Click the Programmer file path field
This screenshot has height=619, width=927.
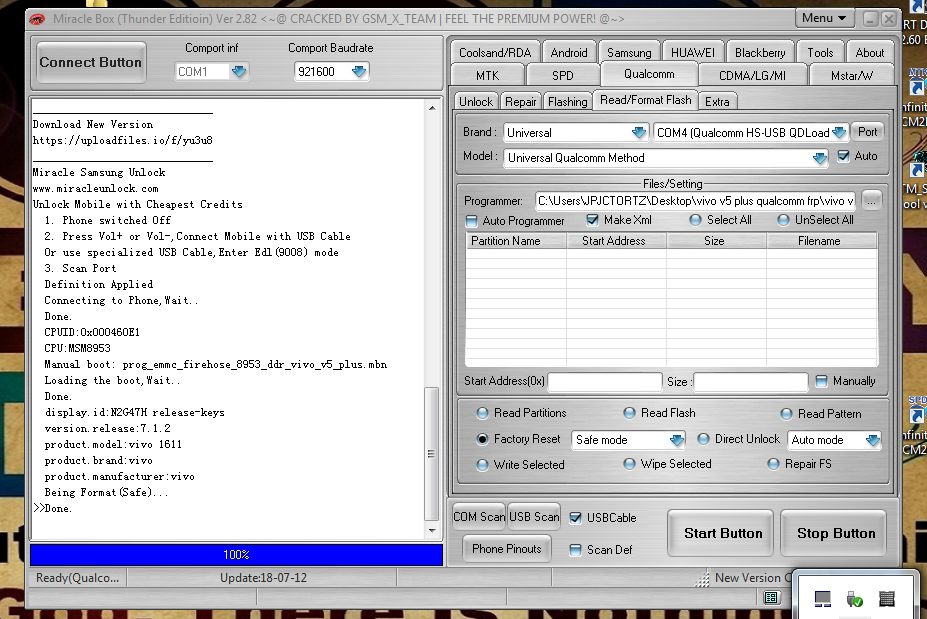click(x=696, y=201)
